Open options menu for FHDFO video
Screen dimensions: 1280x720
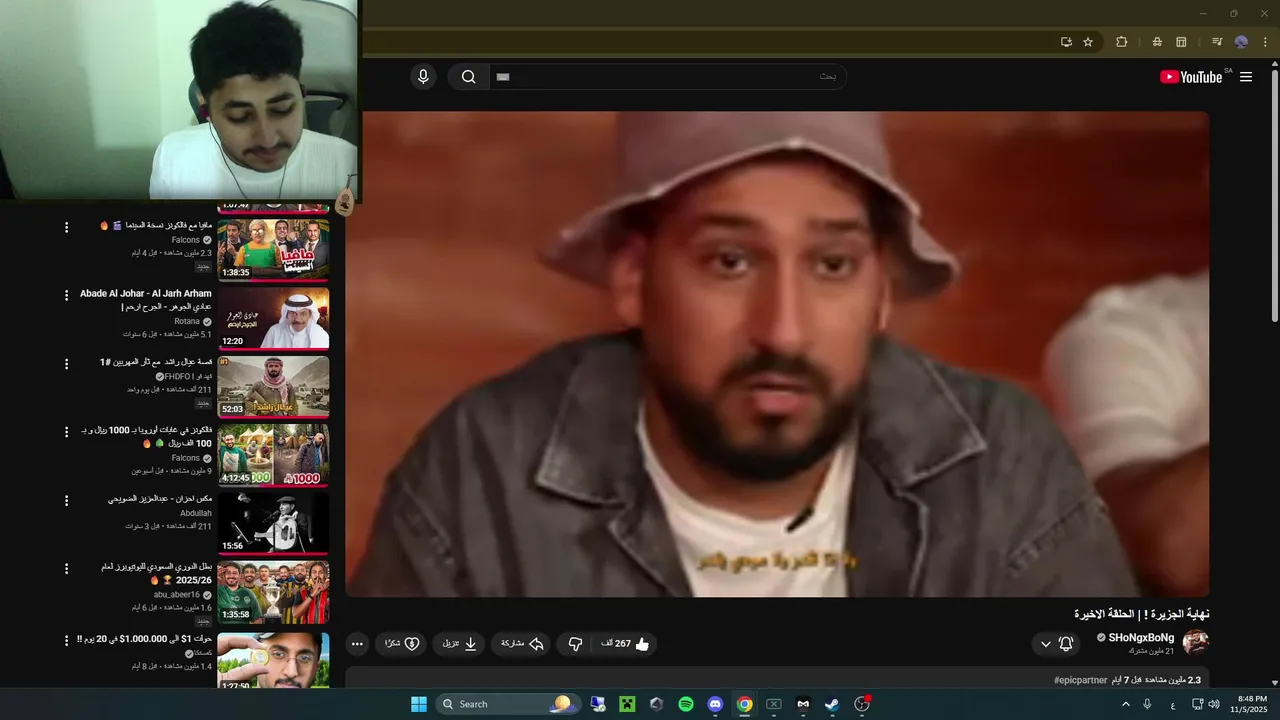click(67, 364)
